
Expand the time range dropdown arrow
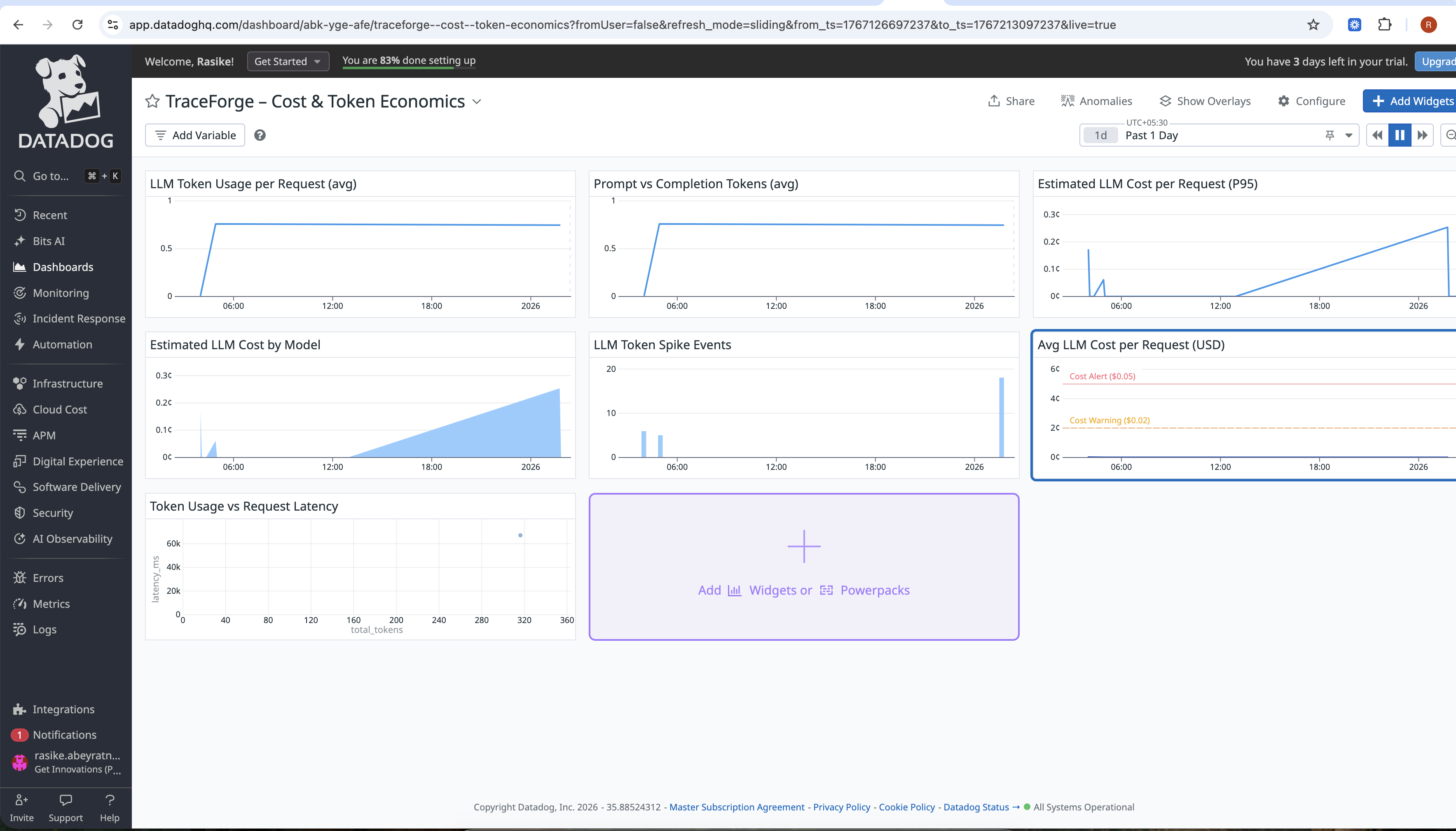tap(1348, 135)
